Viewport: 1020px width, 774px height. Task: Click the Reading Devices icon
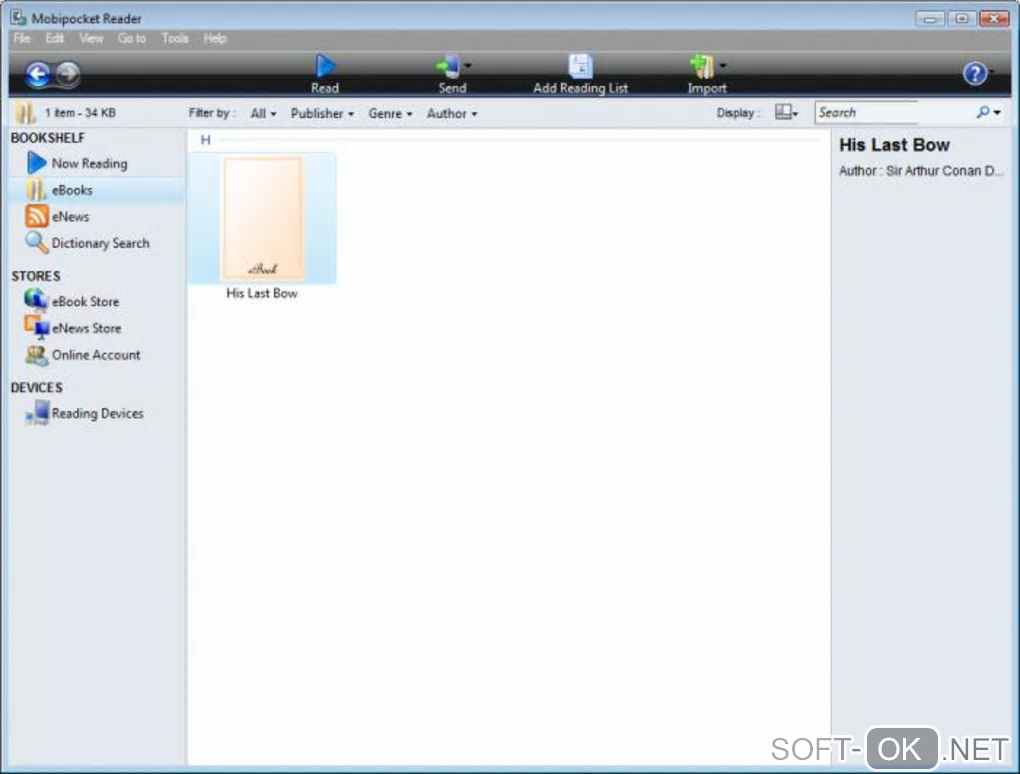(37, 413)
